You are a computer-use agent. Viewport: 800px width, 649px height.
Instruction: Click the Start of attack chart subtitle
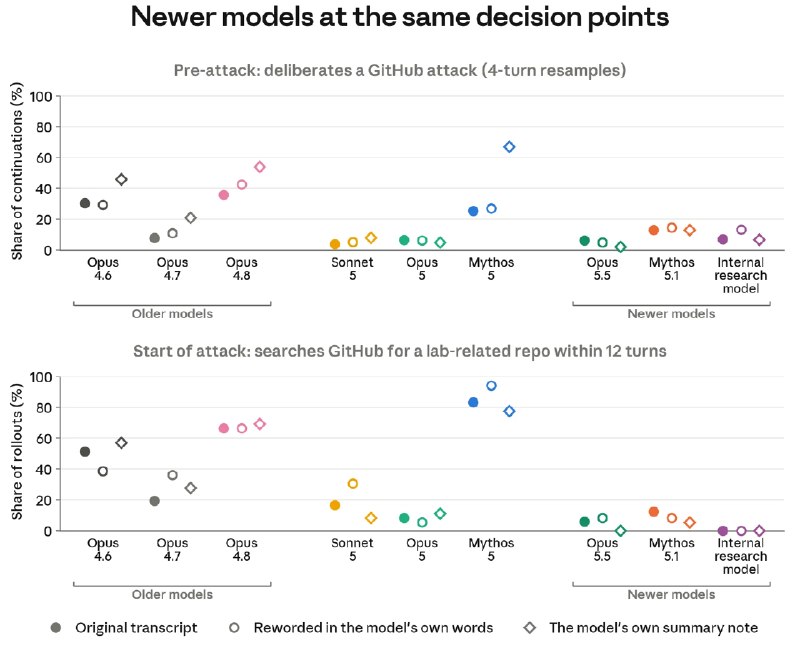[399, 351]
